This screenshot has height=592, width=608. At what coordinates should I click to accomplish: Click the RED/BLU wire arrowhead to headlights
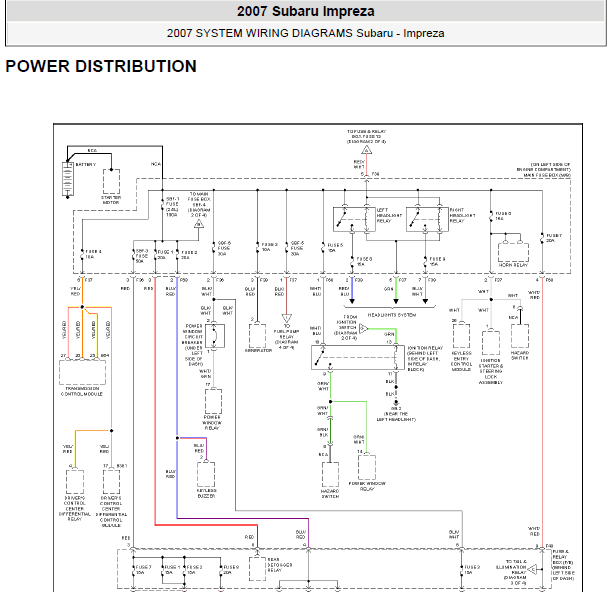tap(352, 301)
